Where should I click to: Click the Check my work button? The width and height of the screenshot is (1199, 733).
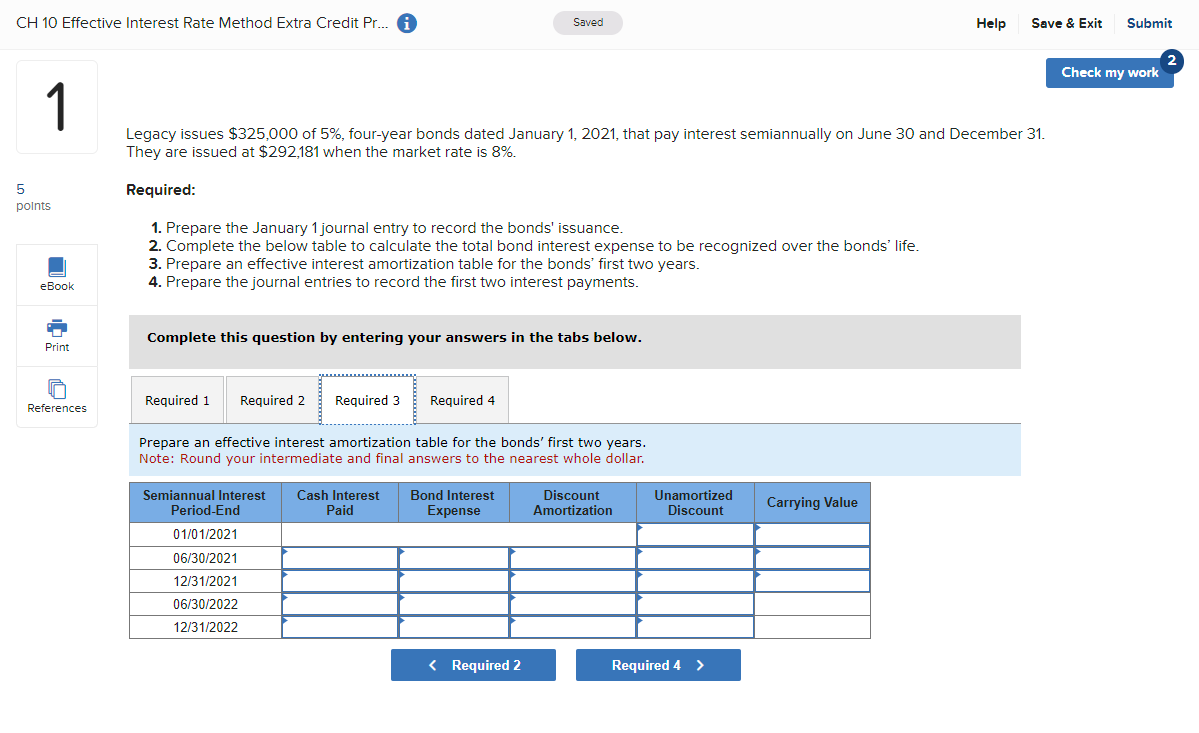pyautogui.click(x=1109, y=72)
